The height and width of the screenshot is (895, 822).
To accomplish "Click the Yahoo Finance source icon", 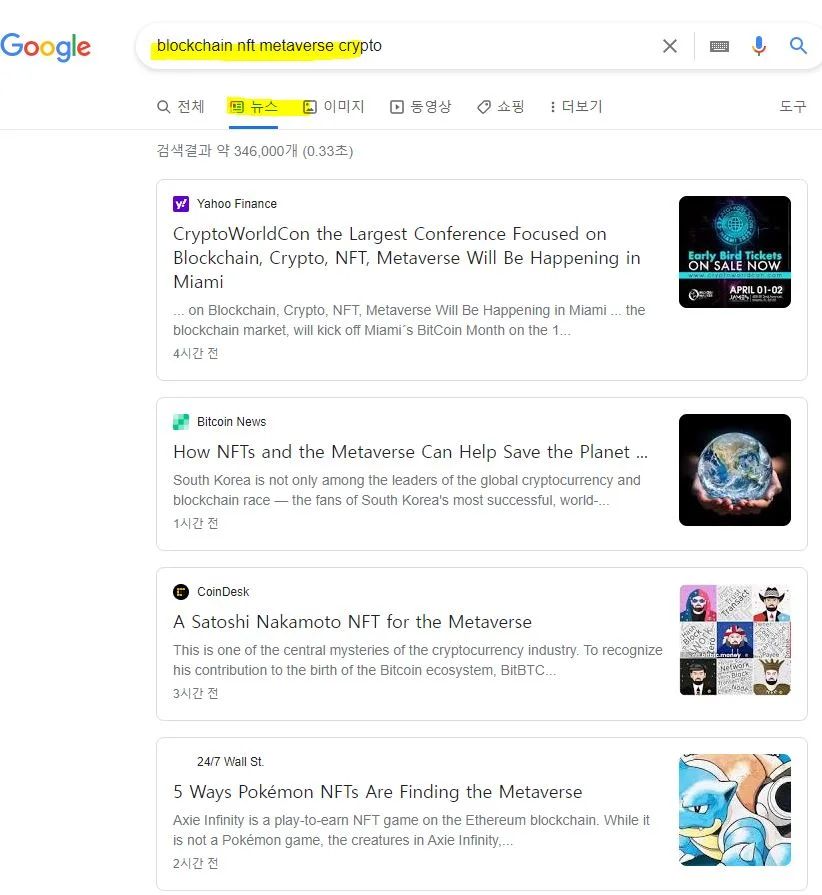I will (181, 204).
